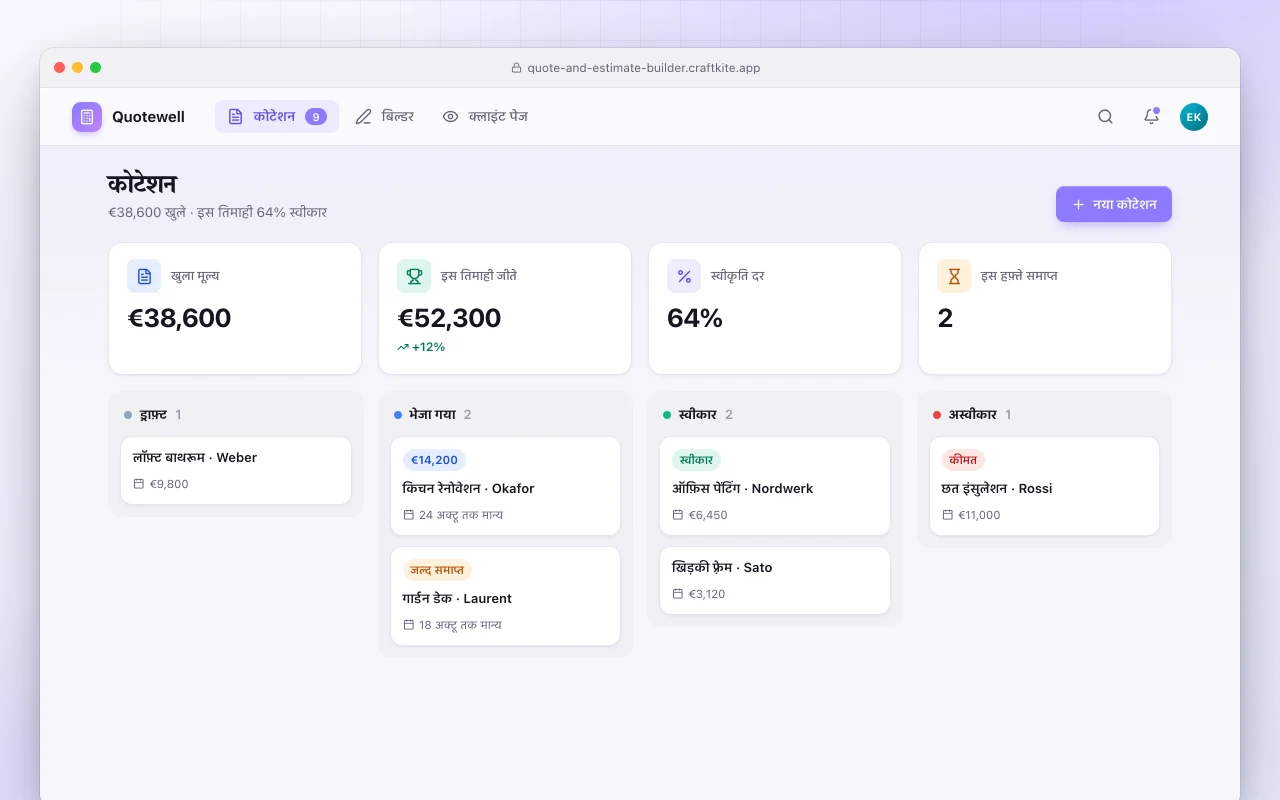Open the notifications bell

[1151, 117]
